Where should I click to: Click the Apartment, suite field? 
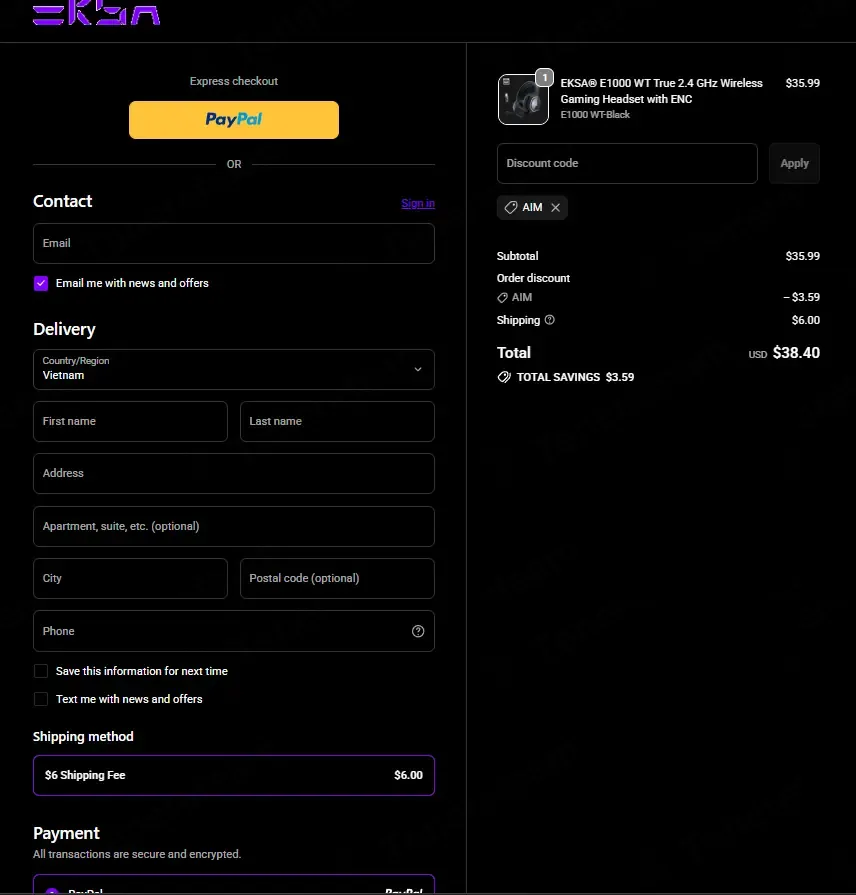[x=234, y=527]
